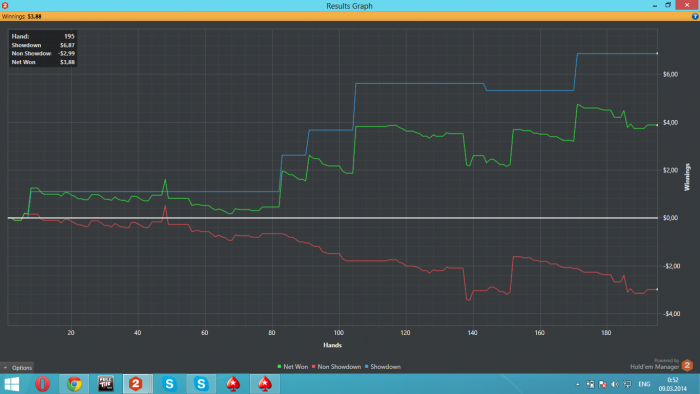700x394 pixels.
Task: Open the second PokerStars taskbar icon
Action: click(x=265, y=384)
